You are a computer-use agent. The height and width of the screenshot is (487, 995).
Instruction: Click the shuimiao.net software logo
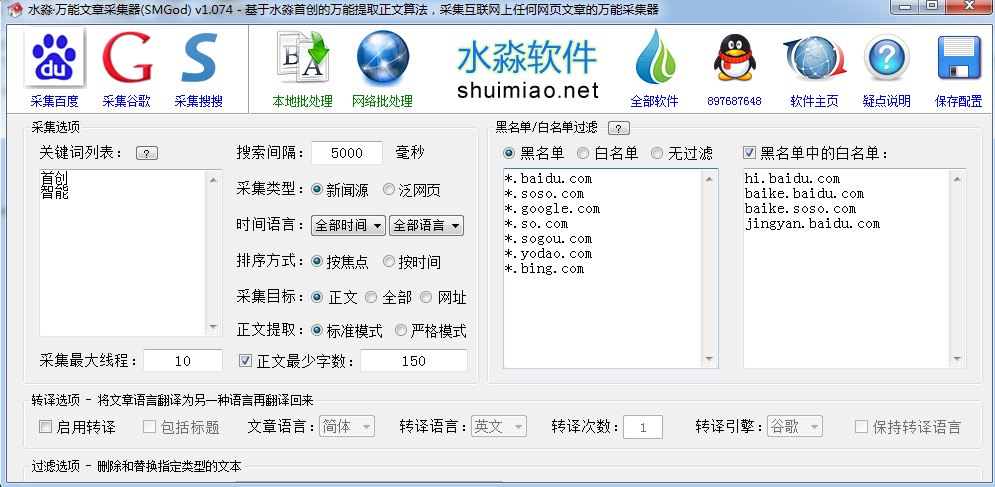[527, 69]
